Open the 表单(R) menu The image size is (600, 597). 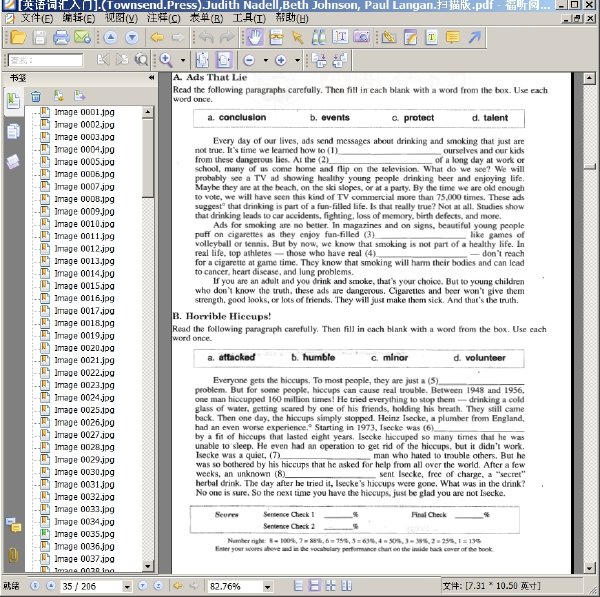[206, 18]
